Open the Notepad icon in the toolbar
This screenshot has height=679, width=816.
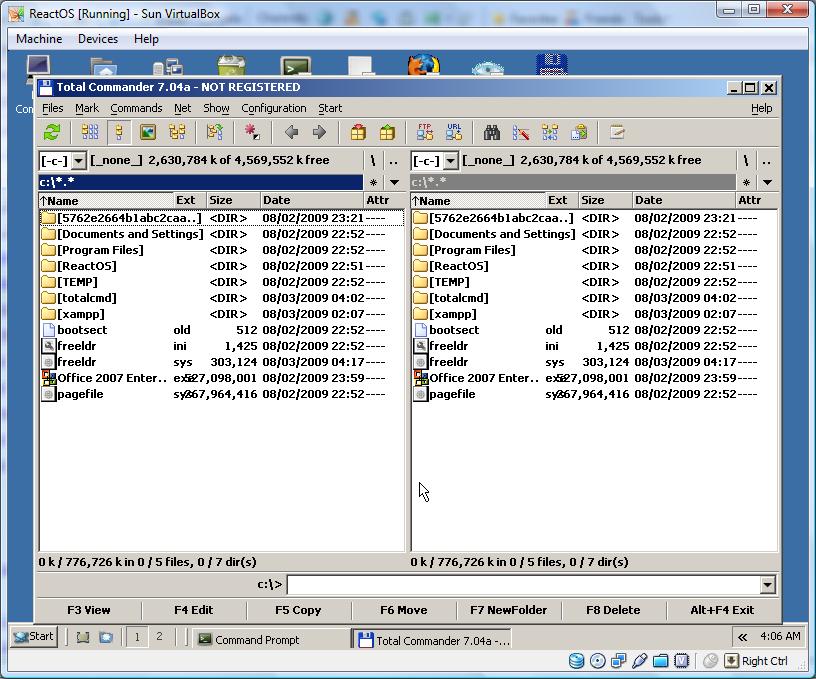click(617, 132)
